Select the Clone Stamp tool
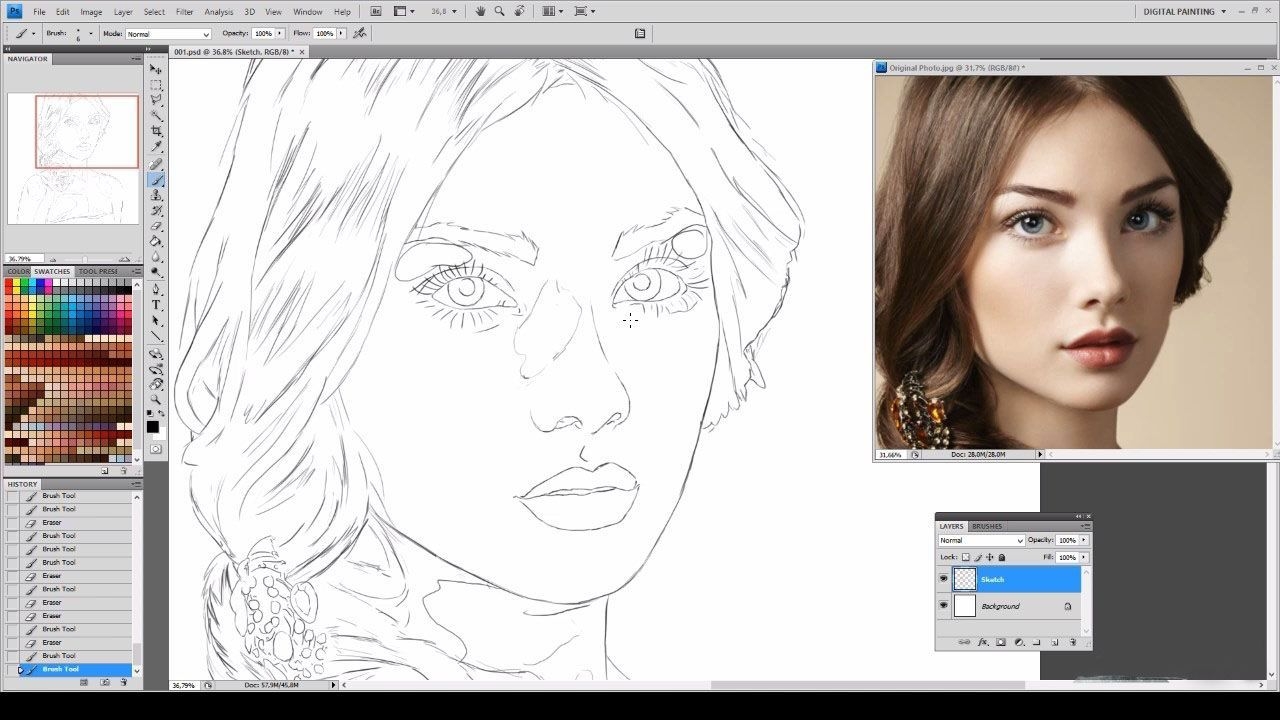This screenshot has width=1280, height=720. pyautogui.click(x=156, y=195)
